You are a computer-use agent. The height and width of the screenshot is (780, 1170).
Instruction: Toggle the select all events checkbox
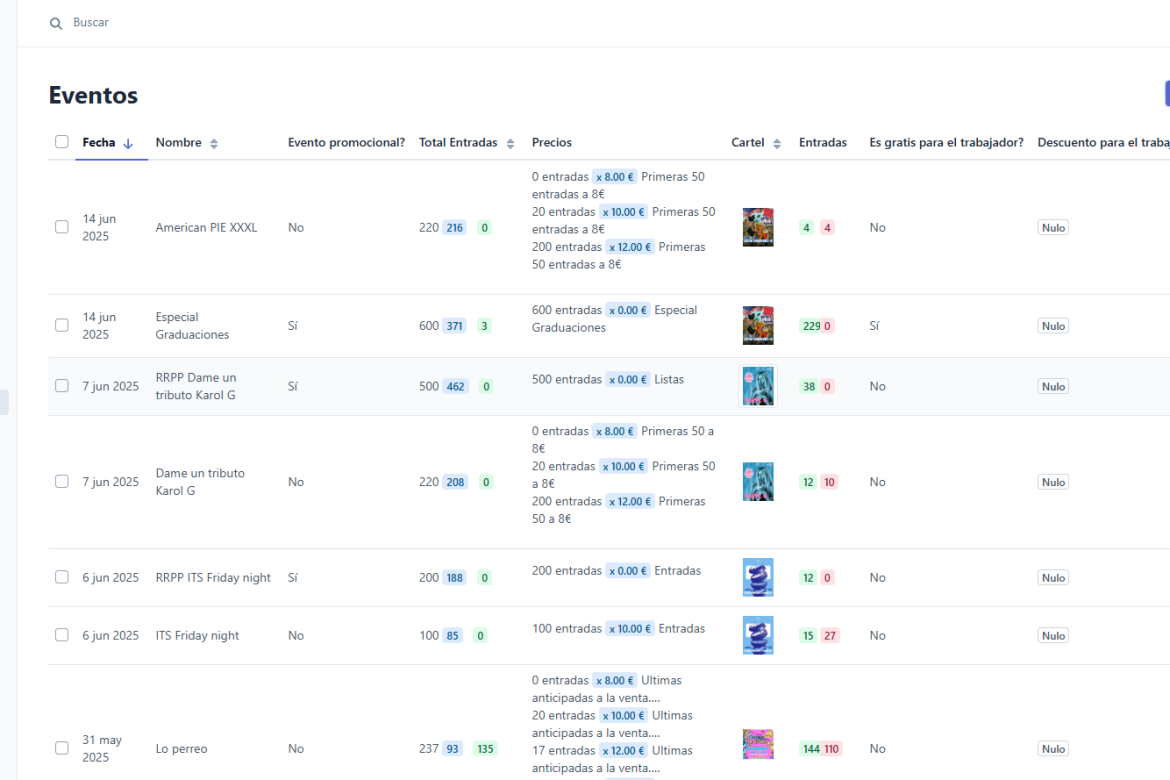pyautogui.click(x=62, y=142)
